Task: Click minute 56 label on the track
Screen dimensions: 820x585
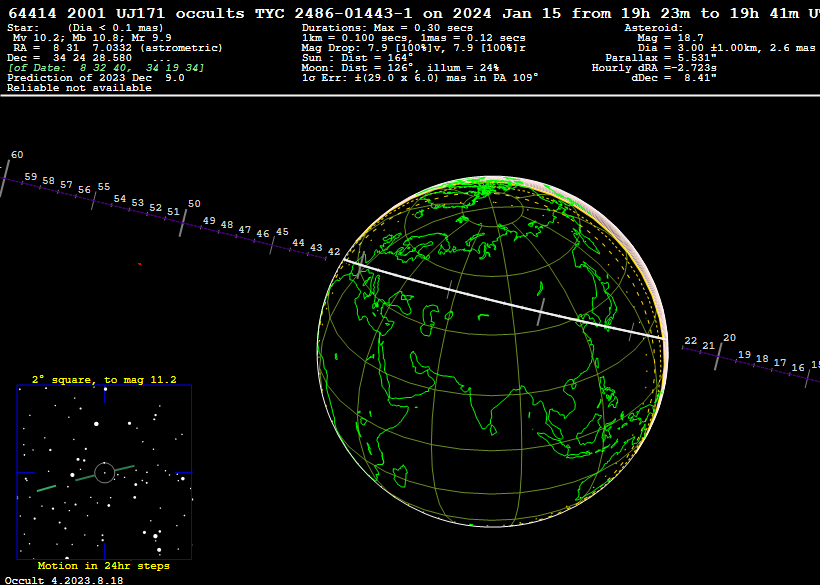Action: (x=85, y=190)
